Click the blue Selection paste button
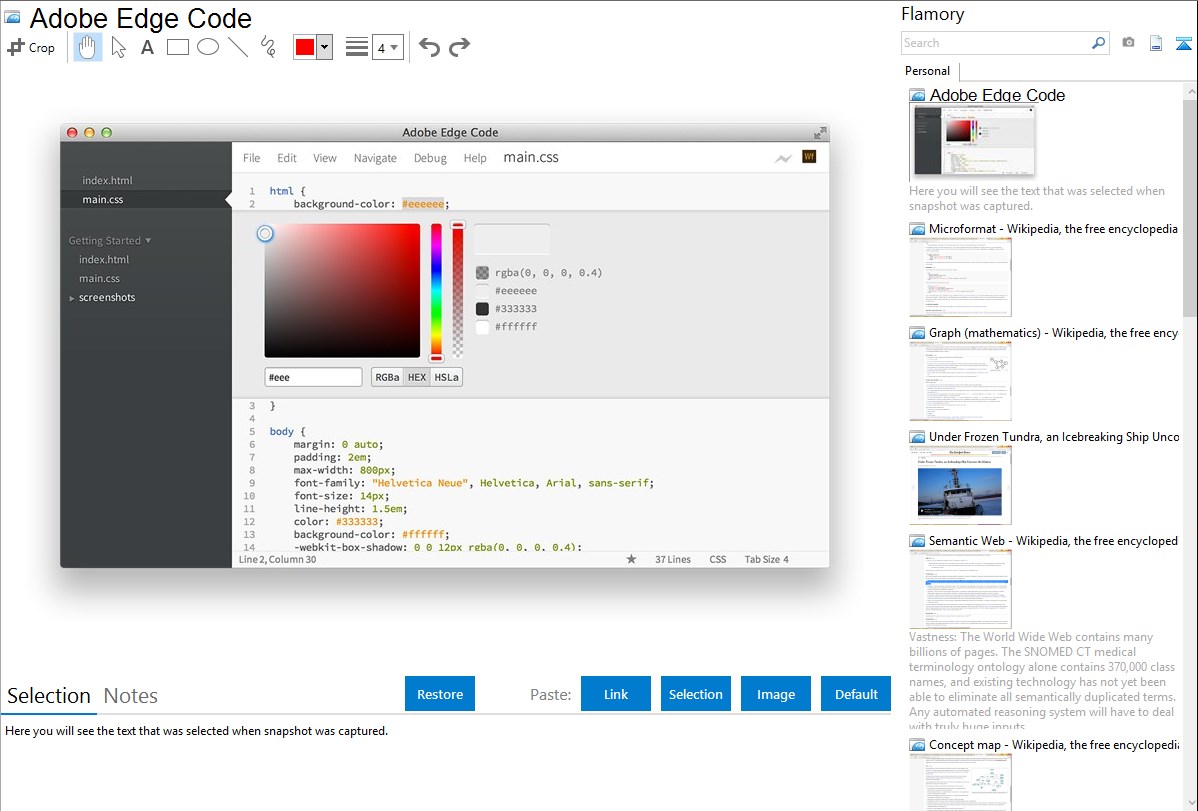The height and width of the screenshot is (811, 1198). (695, 694)
